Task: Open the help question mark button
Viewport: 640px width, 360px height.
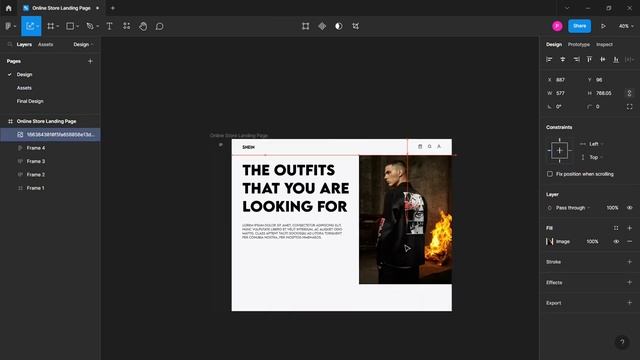Action: [622, 342]
